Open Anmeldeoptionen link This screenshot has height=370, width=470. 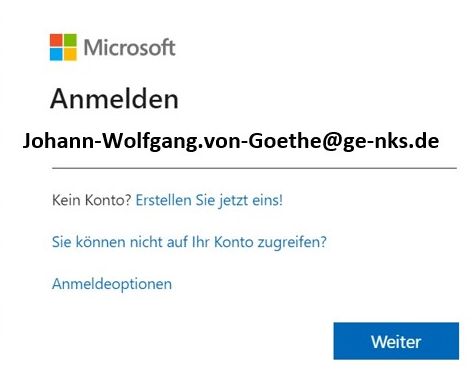coord(112,284)
